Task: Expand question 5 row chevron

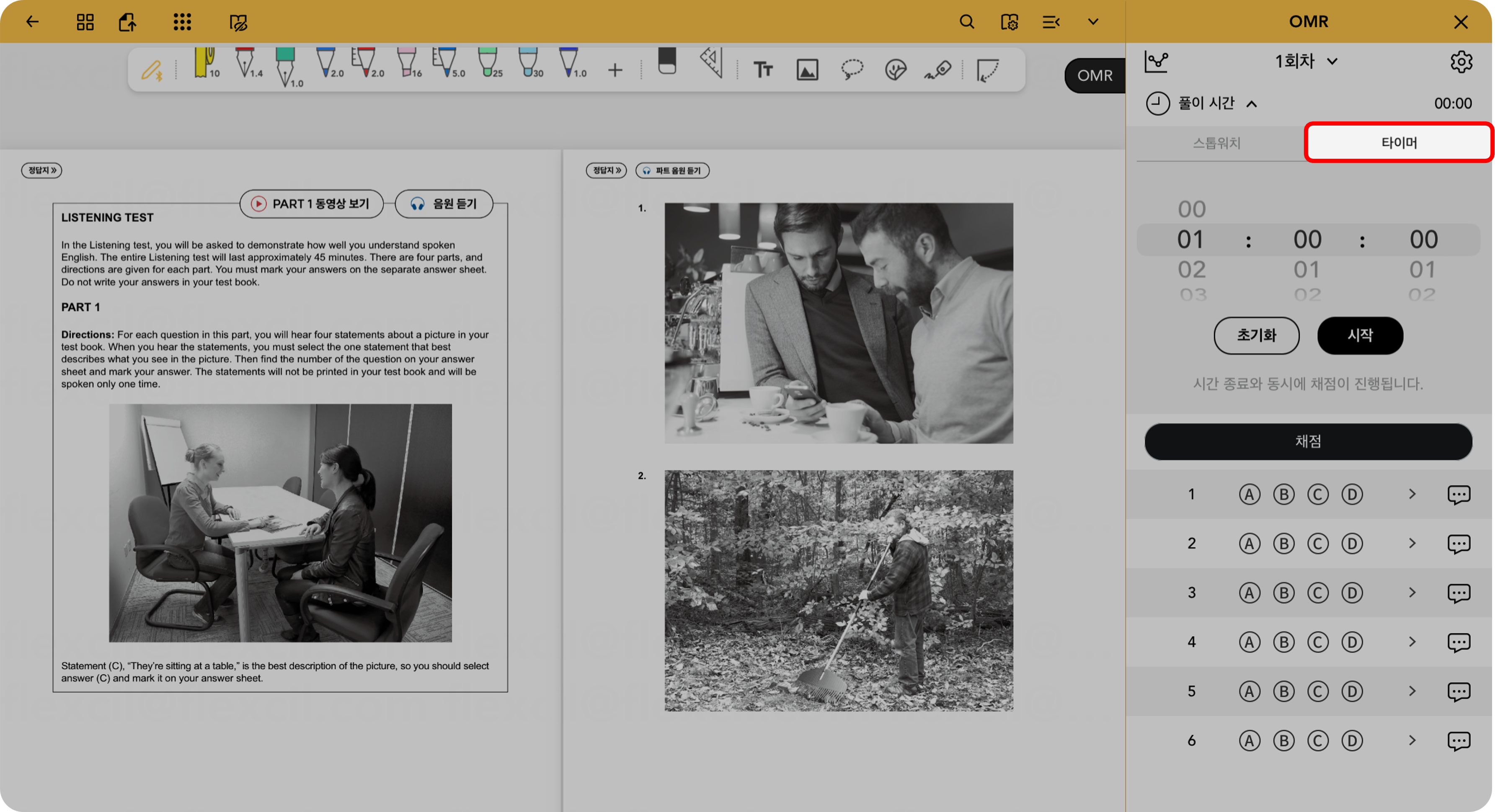Action: tap(1412, 691)
